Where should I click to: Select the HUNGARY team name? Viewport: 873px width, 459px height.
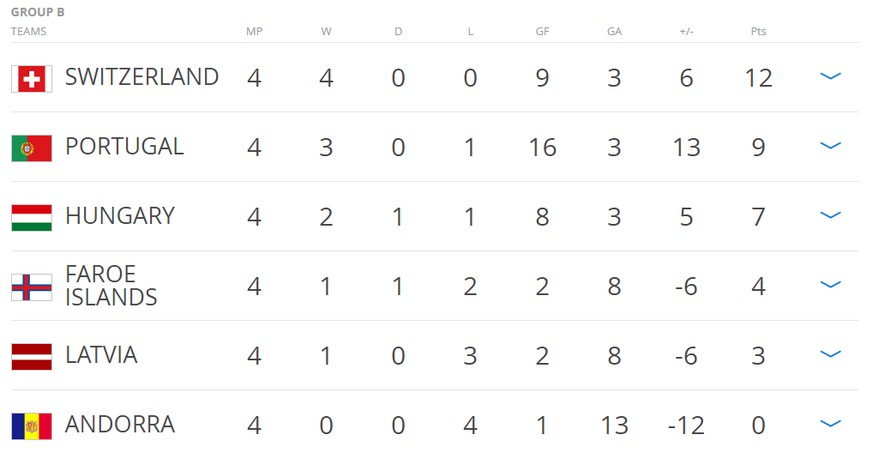tap(120, 216)
